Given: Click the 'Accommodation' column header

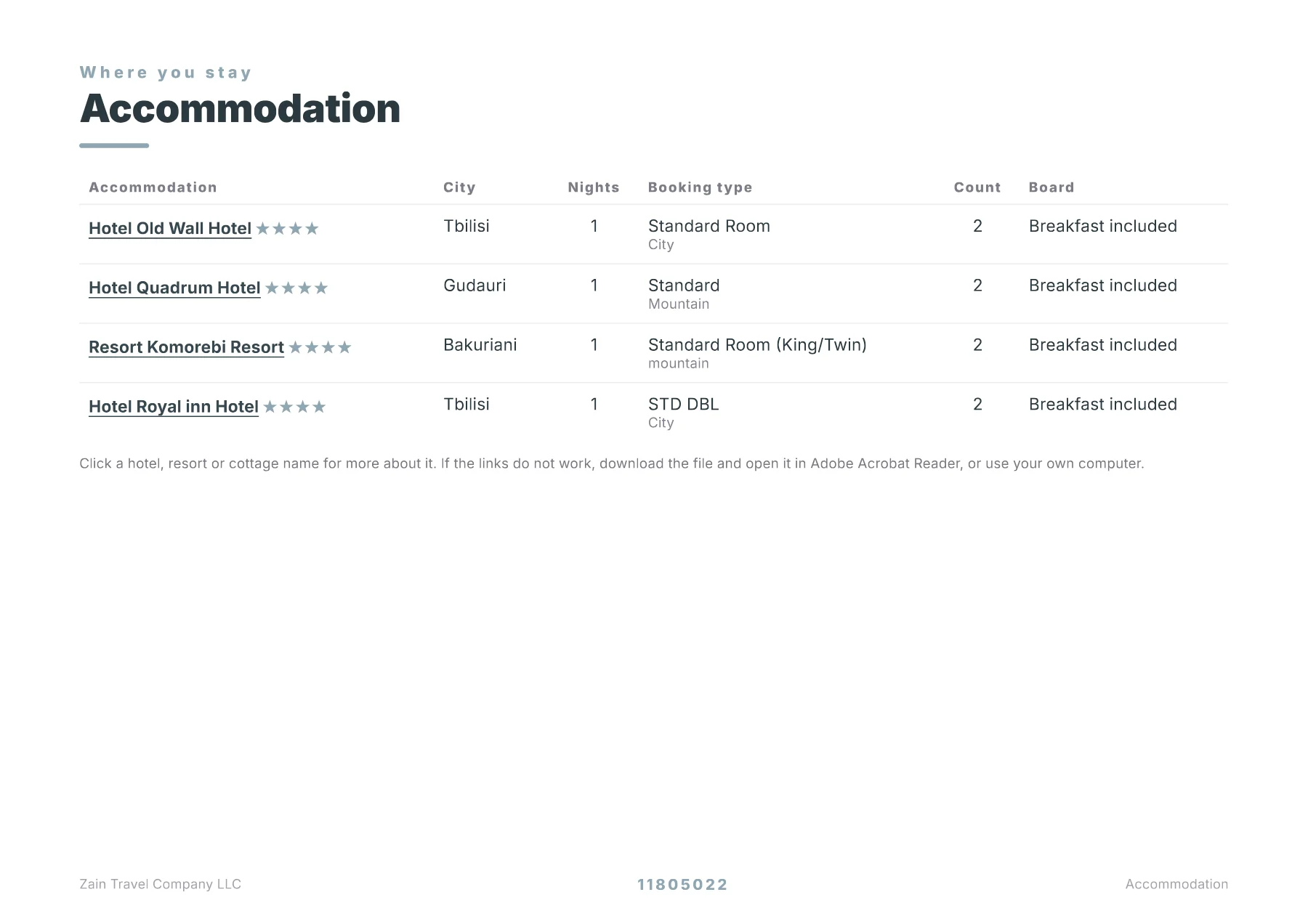Looking at the screenshot, I should tap(153, 187).
